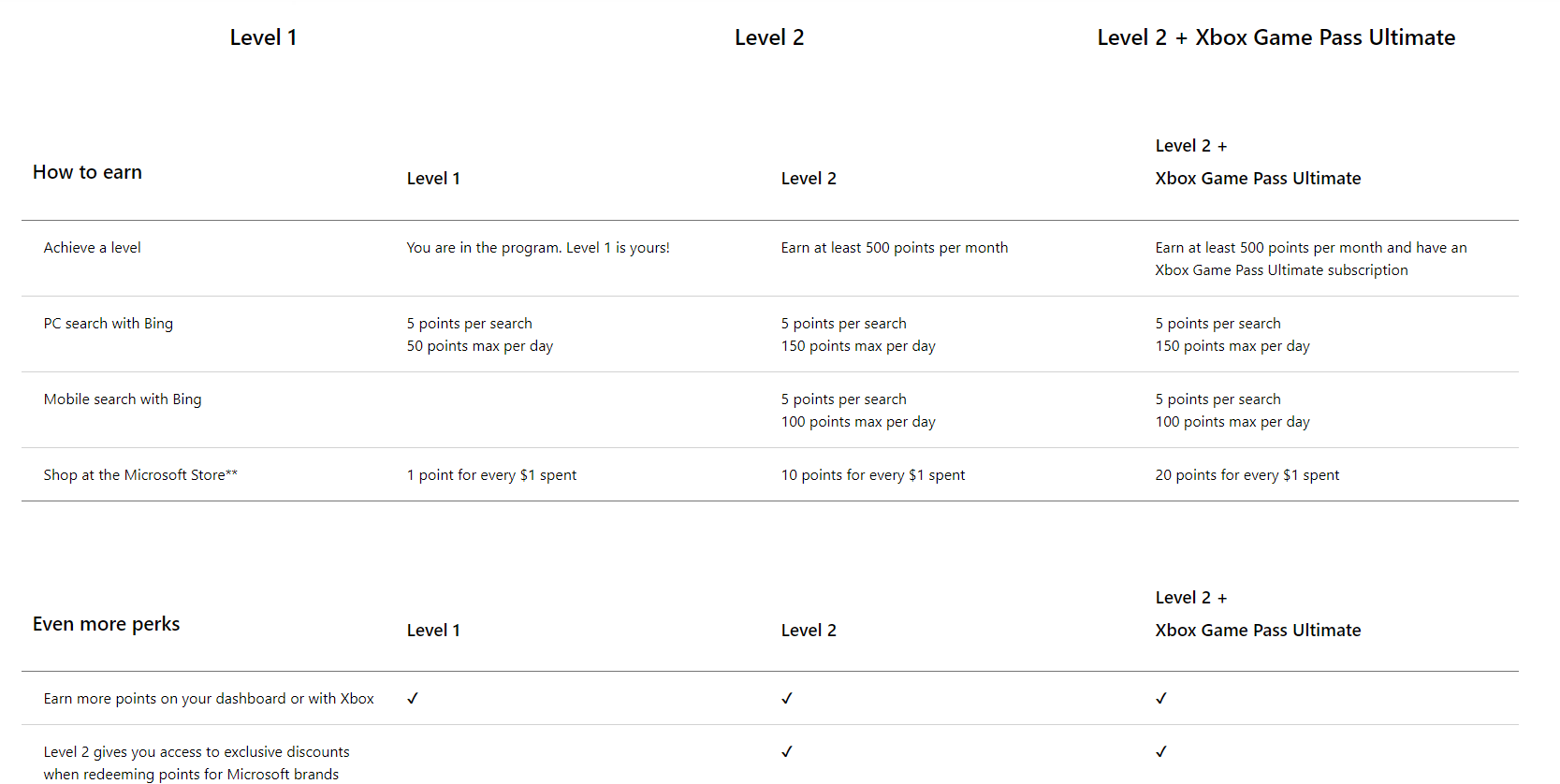Click the Level 1 checkmark for earning more points
Viewport: 1560px width, 784px height.
[x=413, y=698]
